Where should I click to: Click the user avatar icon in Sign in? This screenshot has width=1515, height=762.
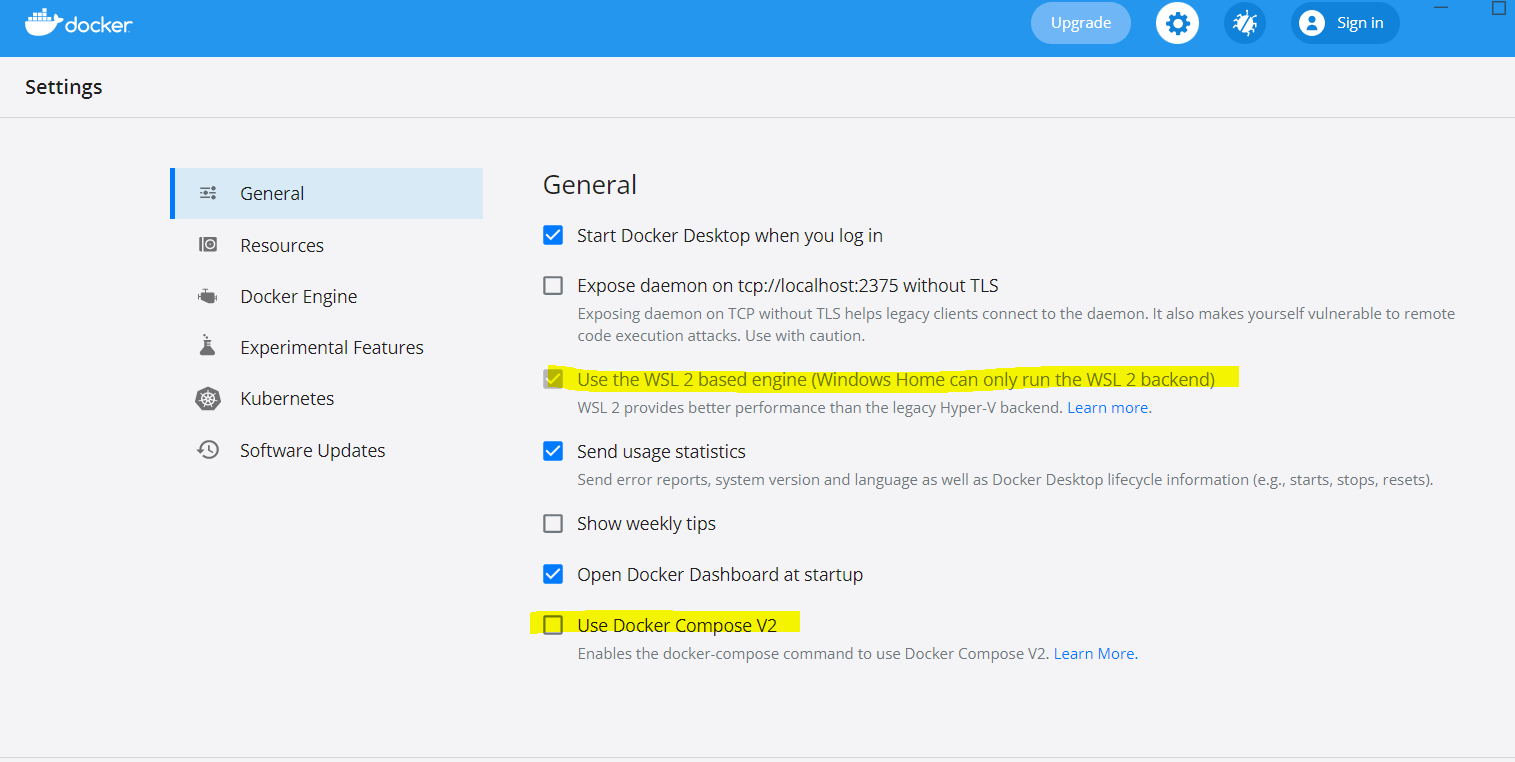(1312, 23)
